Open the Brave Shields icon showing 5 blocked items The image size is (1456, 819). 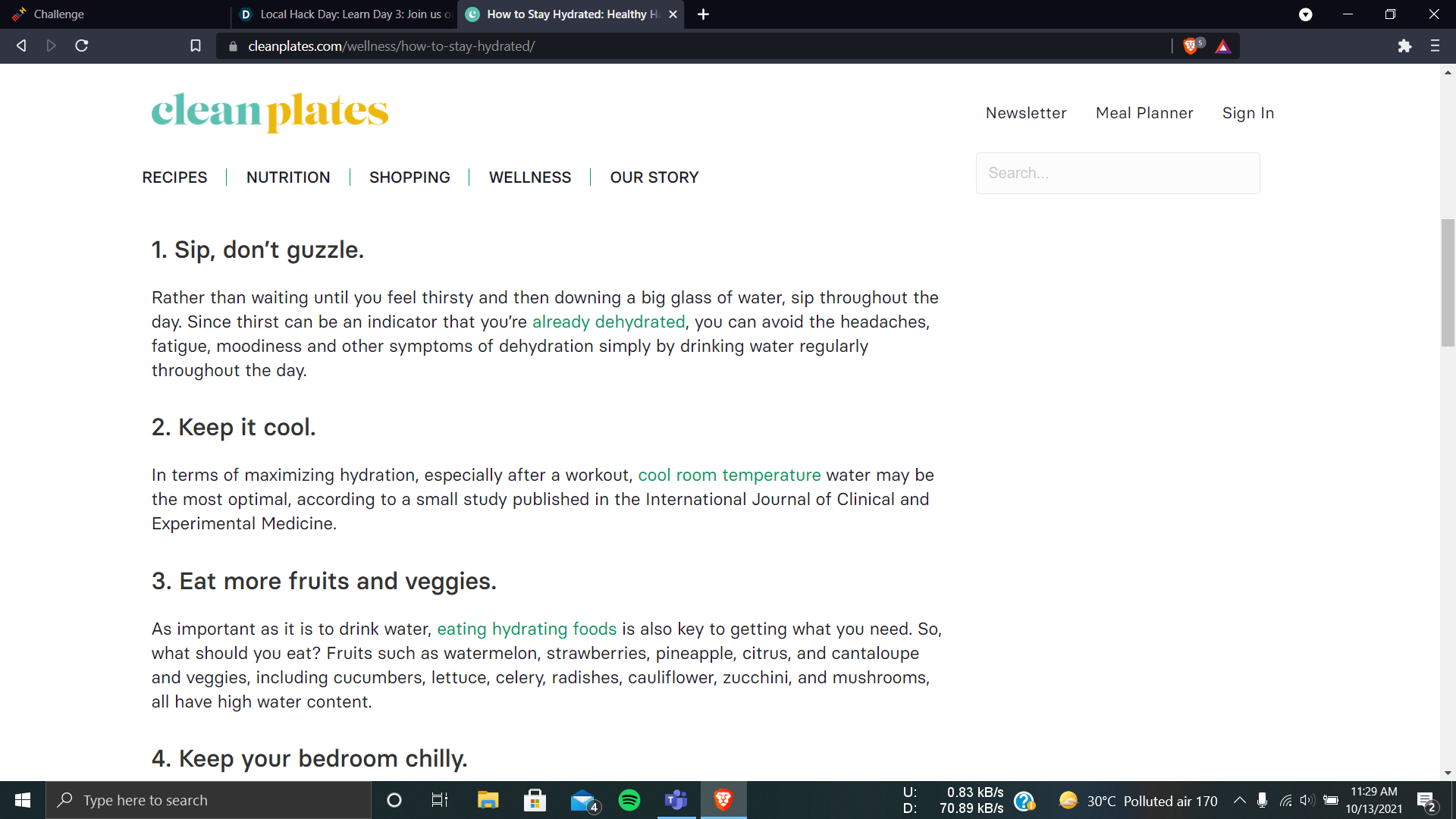(x=1190, y=45)
